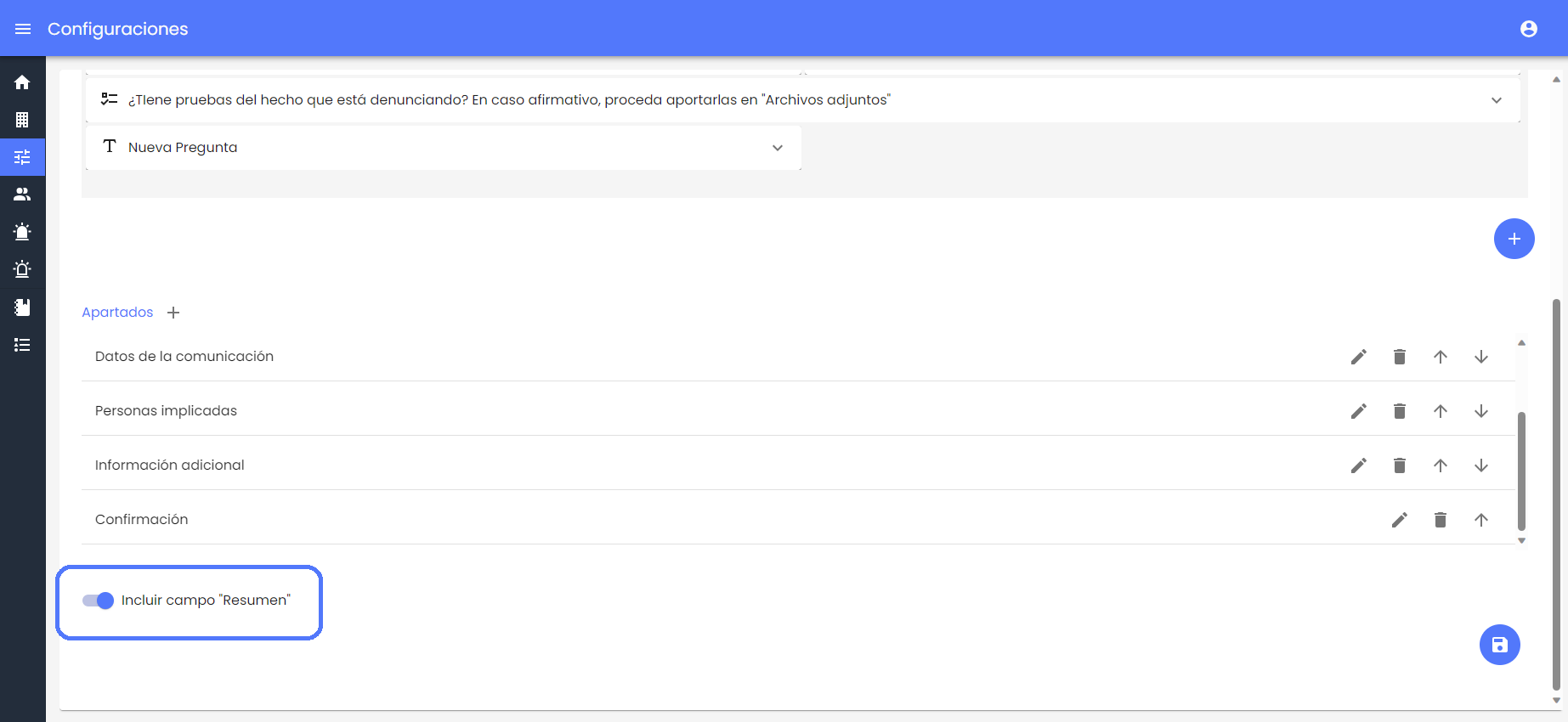Add a new Apartados section with plus
The width and height of the screenshot is (1568, 722).
(173, 313)
